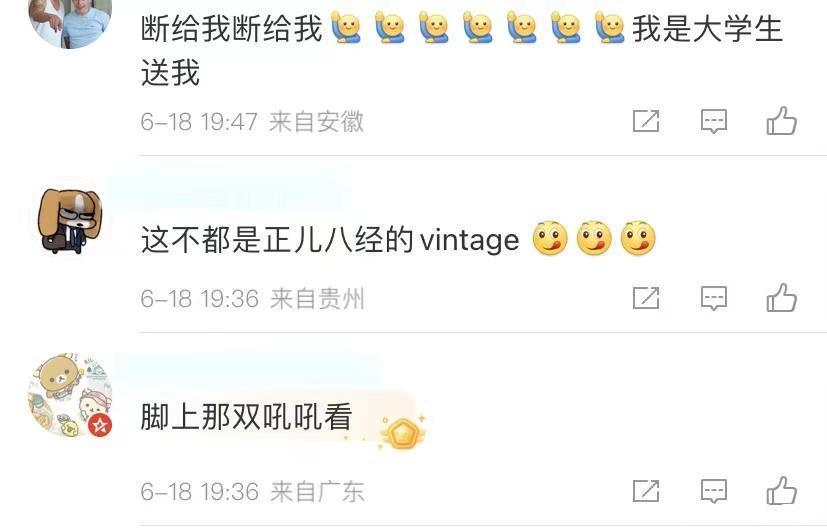Like the 广东 comment about shoes
This screenshot has width=827, height=531.
click(x=782, y=491)
